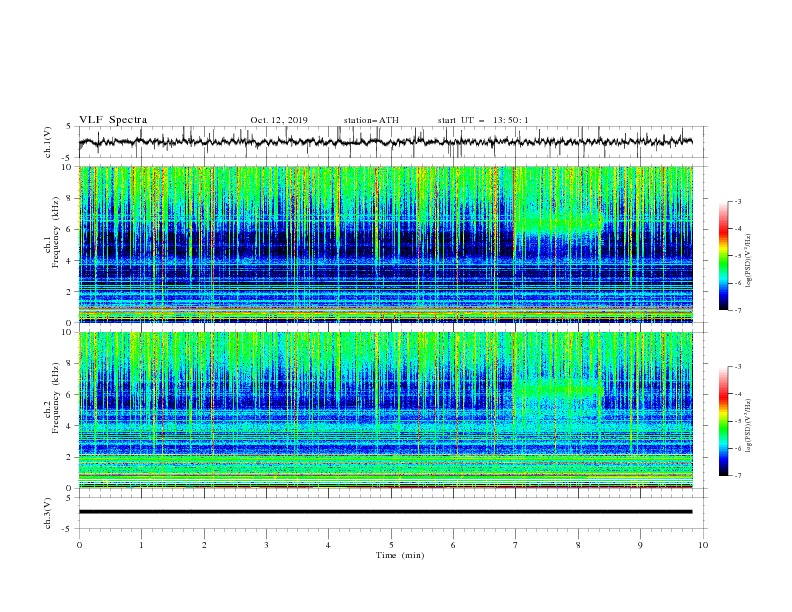This screenshot has width=792, height=612.
Task: Click the last time-axis tick label "10"
Action: 703,545
